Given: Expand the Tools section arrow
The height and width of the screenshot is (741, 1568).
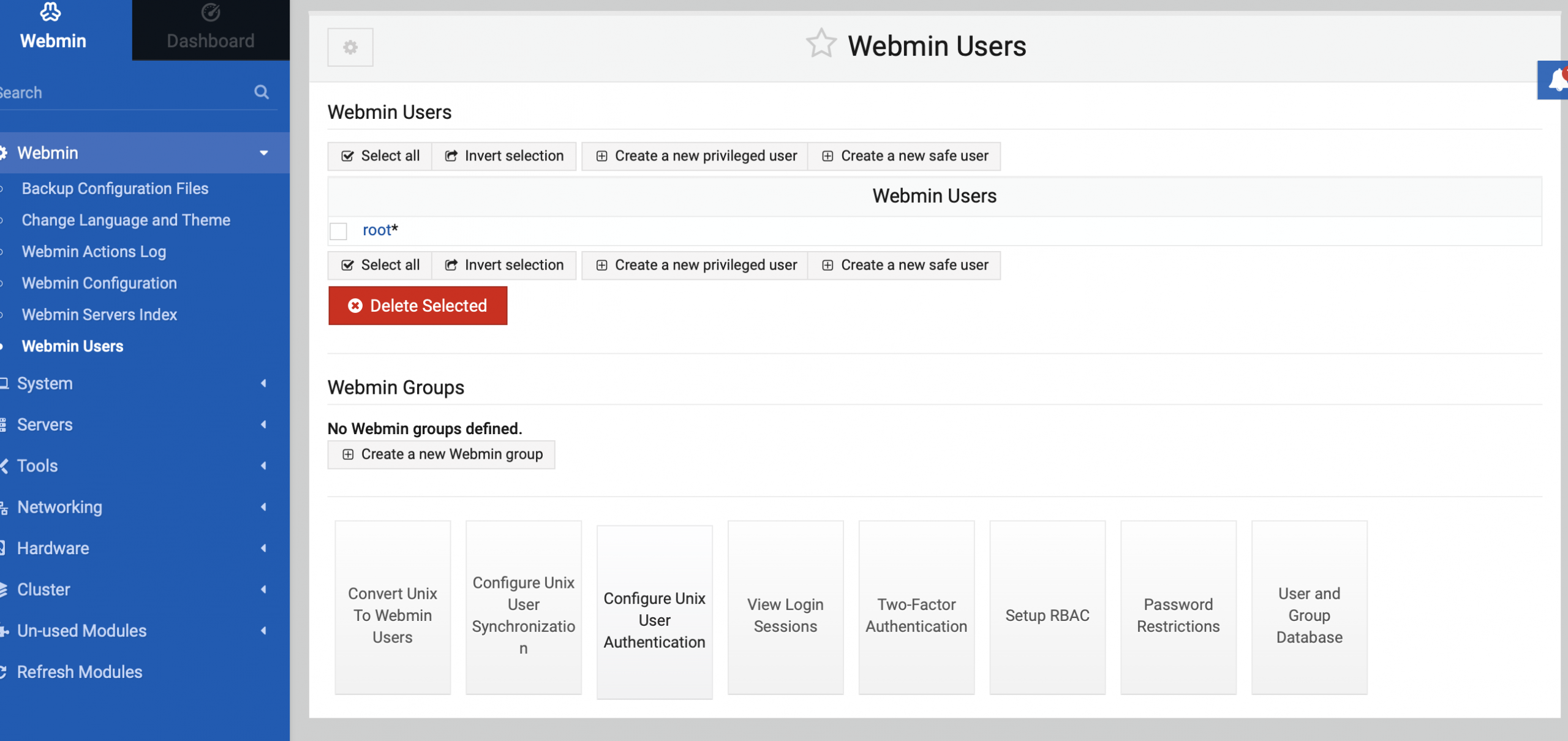Looking at the screenshot, I should [264, 465].
